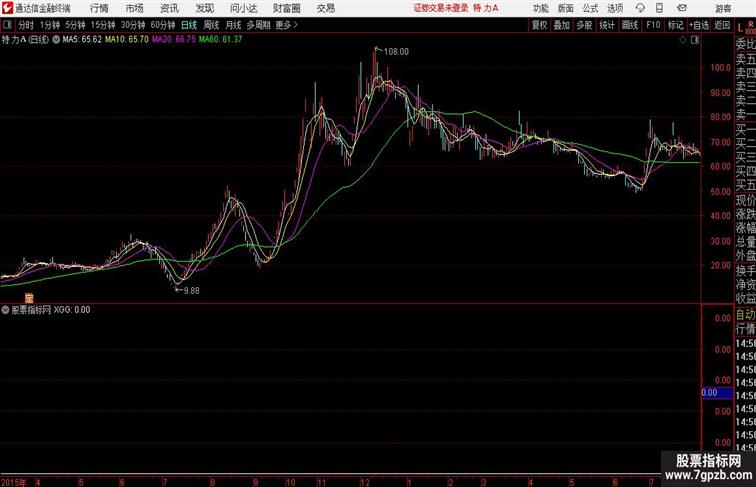Click the 108.00 high price label
The width and height of the screenshot is (756, 487).
pyautogui.click(x=396, y=52)
